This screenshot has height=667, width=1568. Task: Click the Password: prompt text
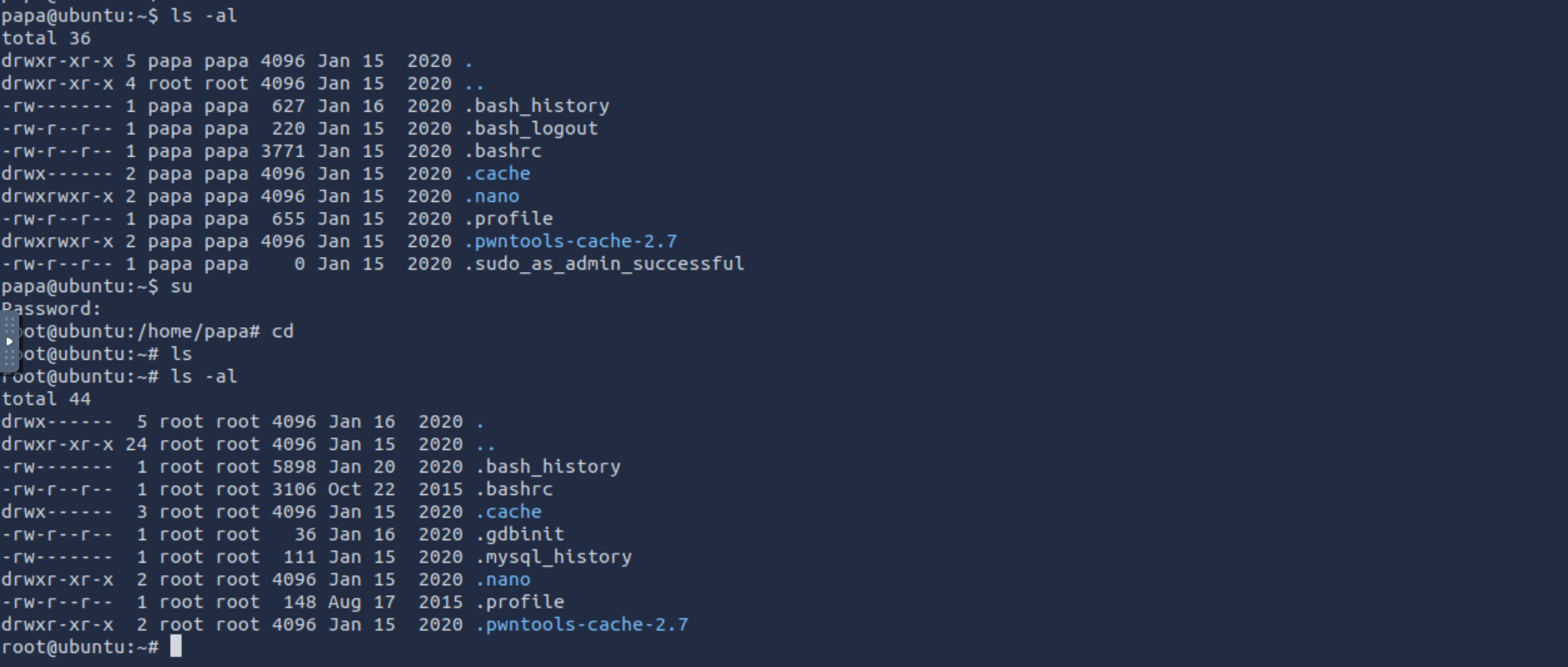tap(52, 309)
